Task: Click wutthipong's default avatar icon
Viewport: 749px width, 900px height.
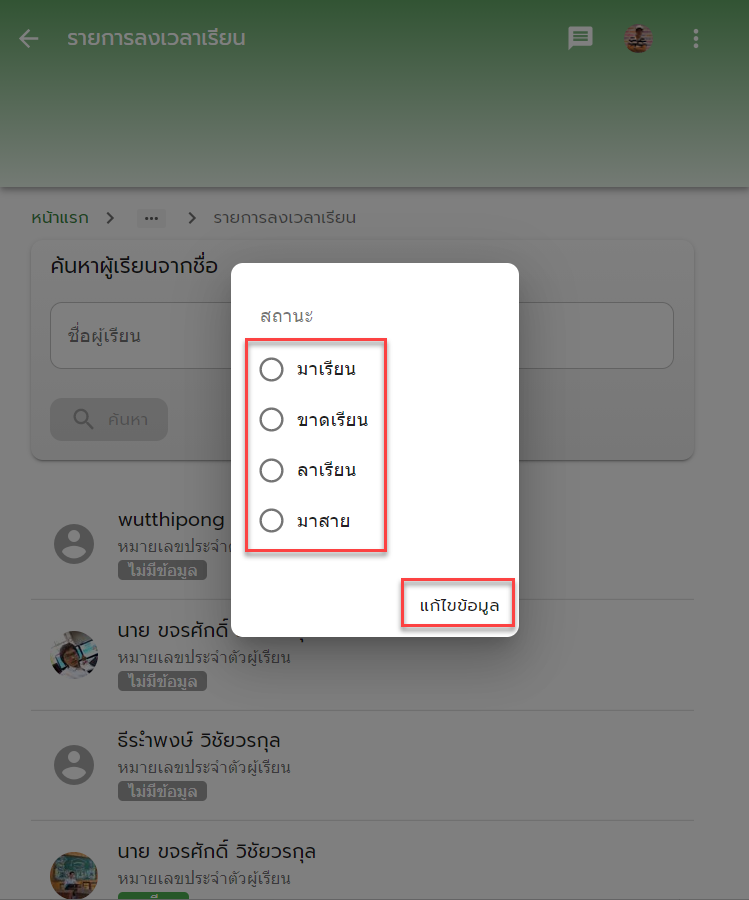Action: (74, 544)
